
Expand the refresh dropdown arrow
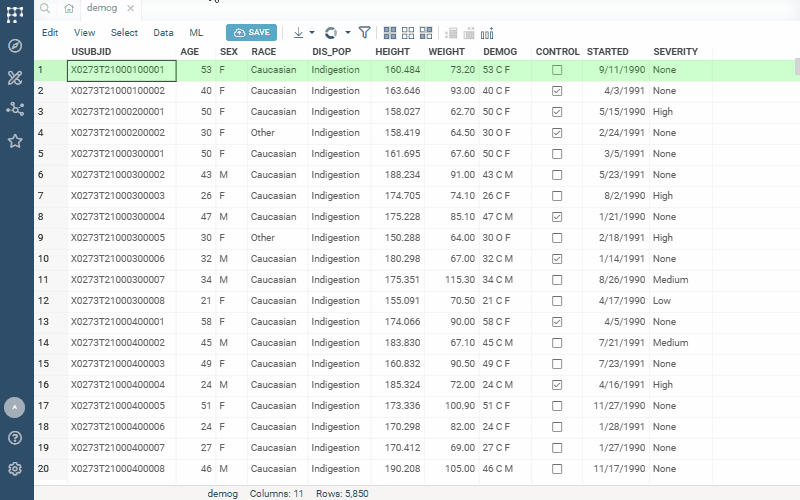tap(347, 33)
